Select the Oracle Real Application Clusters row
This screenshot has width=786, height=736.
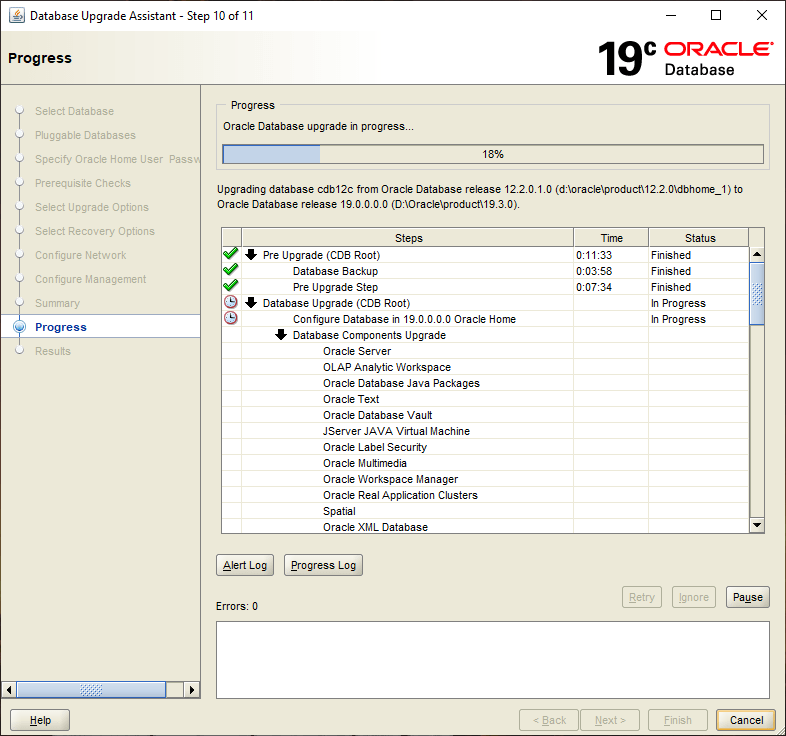coord(485,495)
